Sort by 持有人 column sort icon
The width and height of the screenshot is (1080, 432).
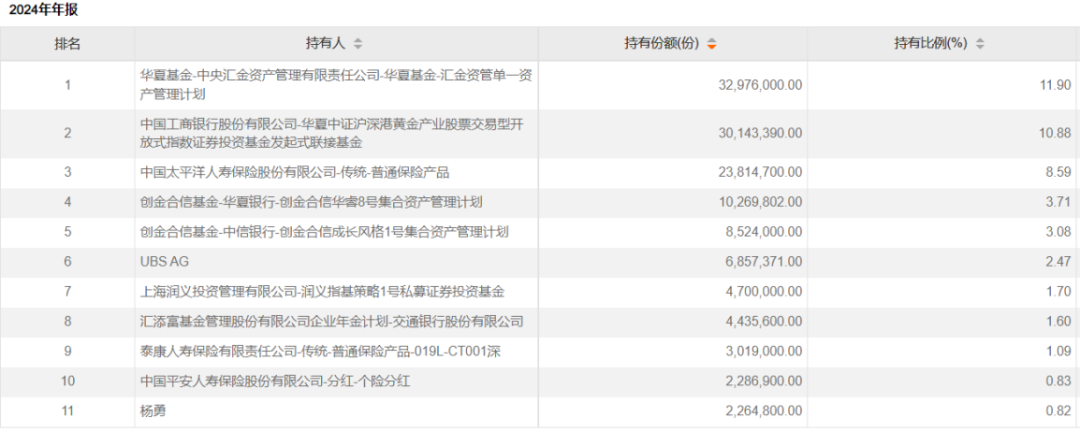click(x=357, y=43)
